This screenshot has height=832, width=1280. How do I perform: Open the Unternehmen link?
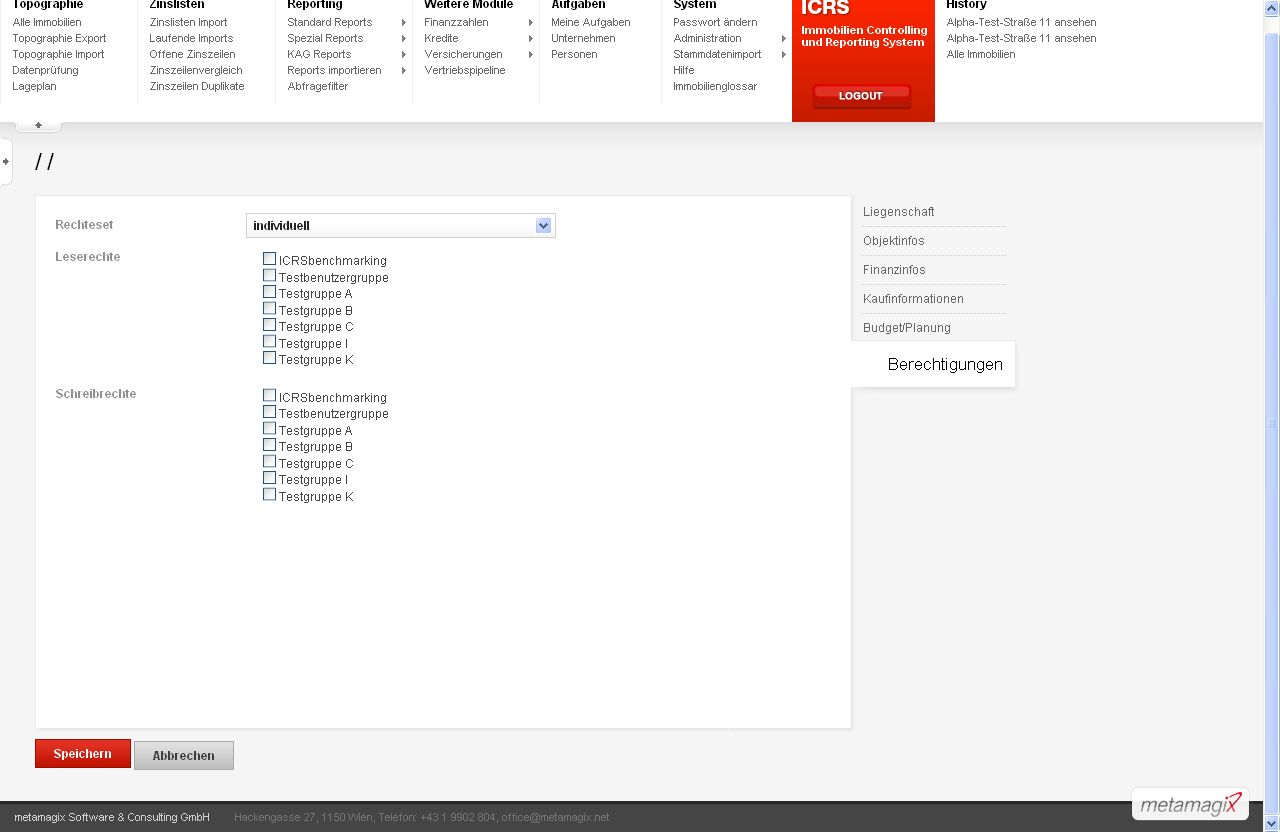tap(583, 38)
